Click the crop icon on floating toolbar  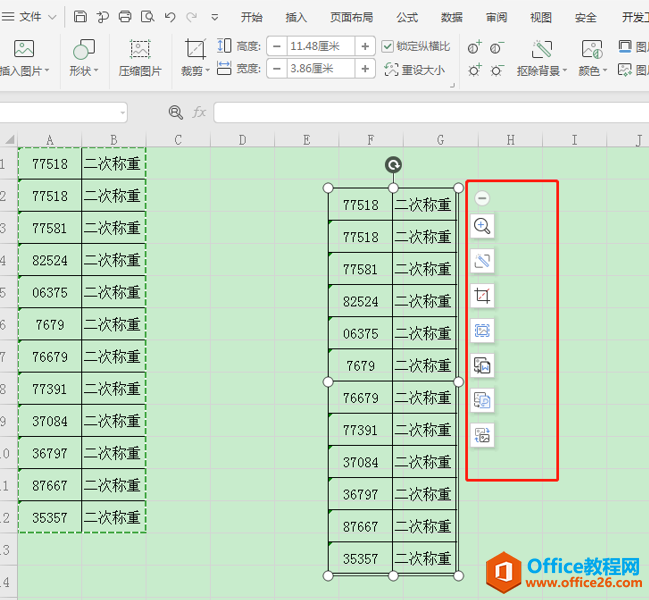point(482,295)
